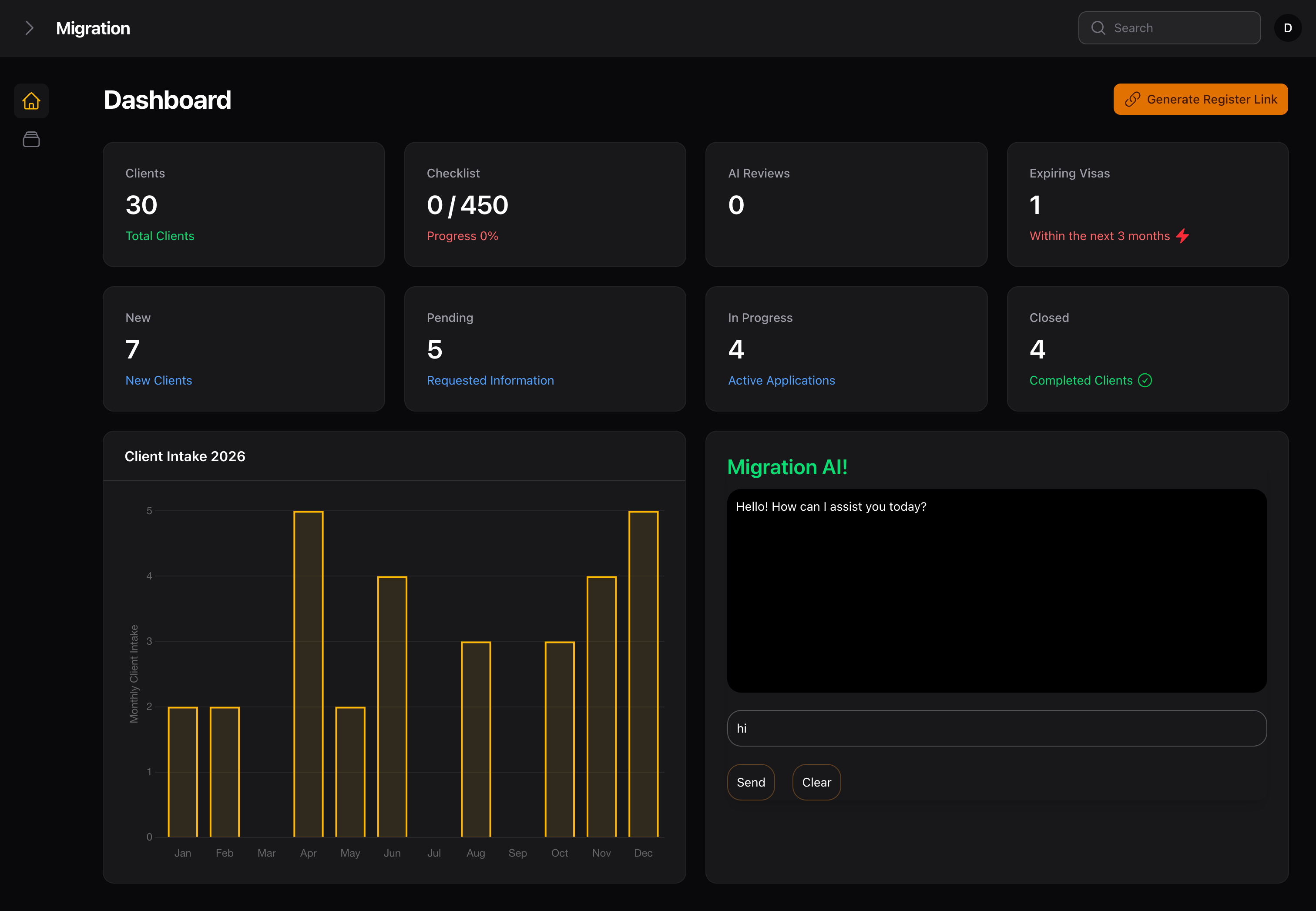The width and height of the screenshot is (1316, 911).
Task: Click the Oct bar in the chart
Action: tap(560, 739)
